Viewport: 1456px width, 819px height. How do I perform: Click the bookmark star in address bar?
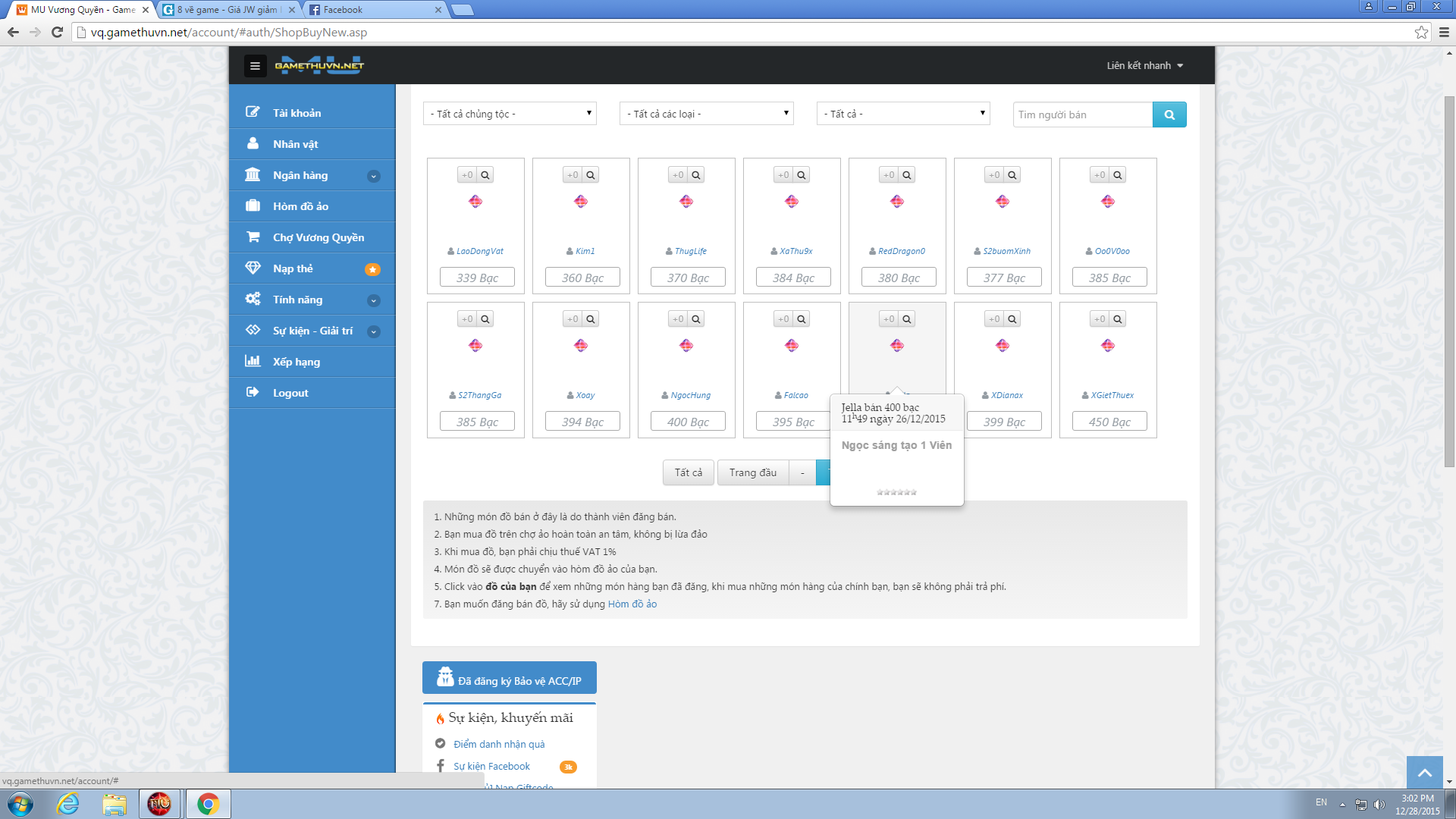click(x=1421, y=32)
